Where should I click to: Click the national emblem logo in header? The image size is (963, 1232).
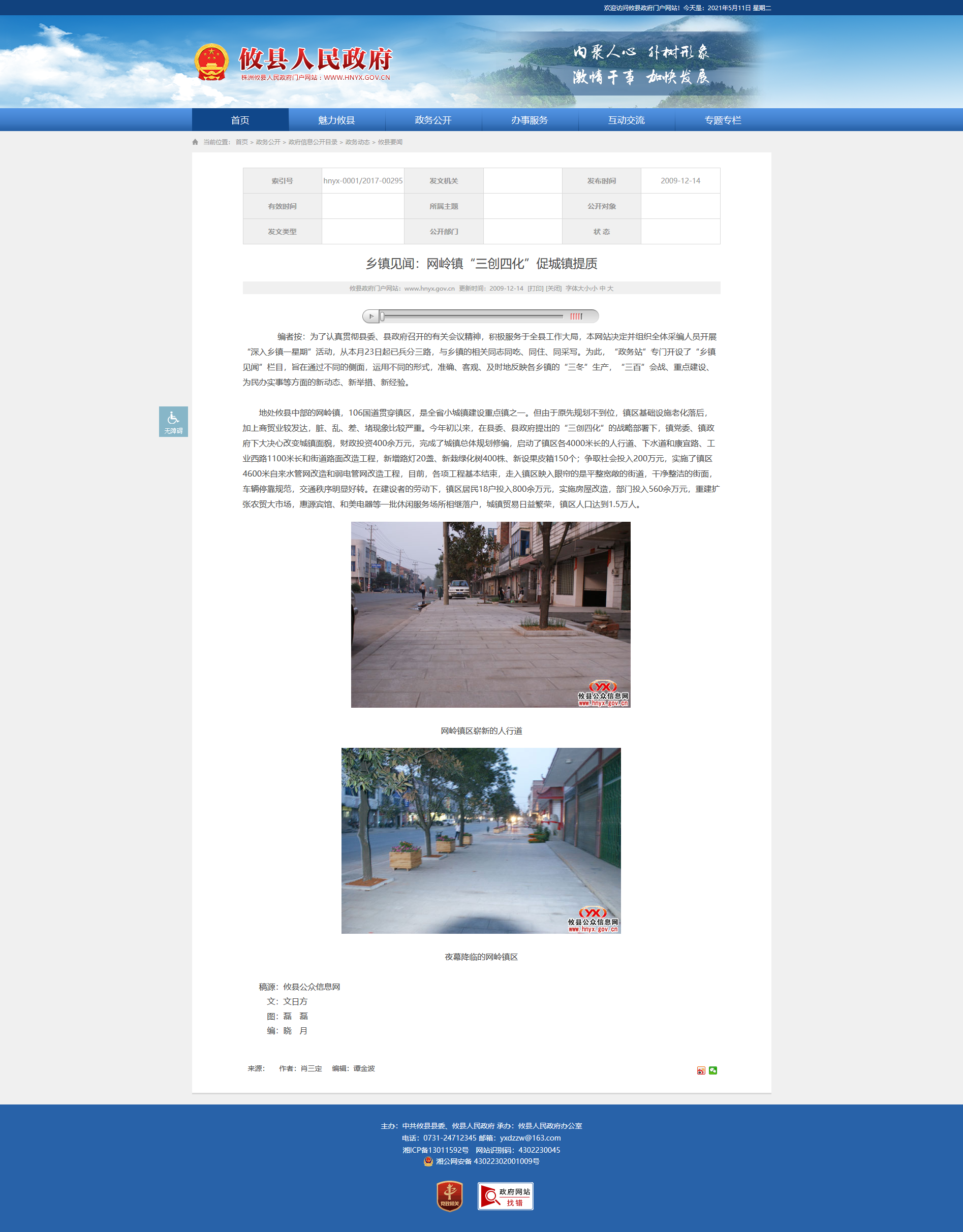click(211, 61)
